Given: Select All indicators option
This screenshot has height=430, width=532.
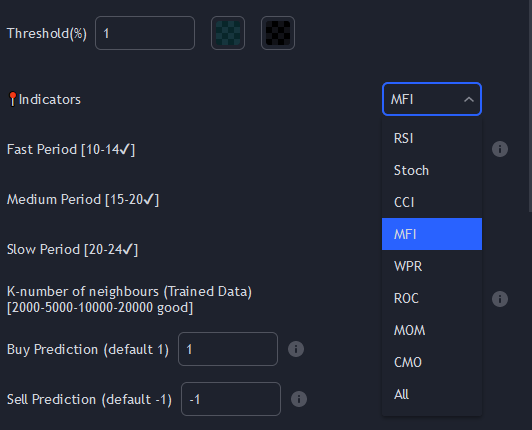Looking at the screenshot, I should pyautogui.click(x=432, y=394).
